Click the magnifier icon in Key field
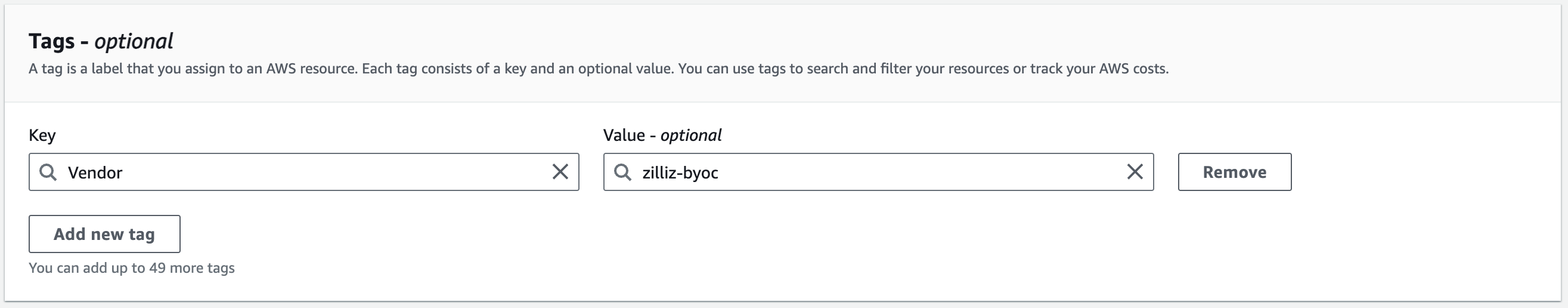The width and height of the screenshot is (1568, 308). click(x=48, y=173)
